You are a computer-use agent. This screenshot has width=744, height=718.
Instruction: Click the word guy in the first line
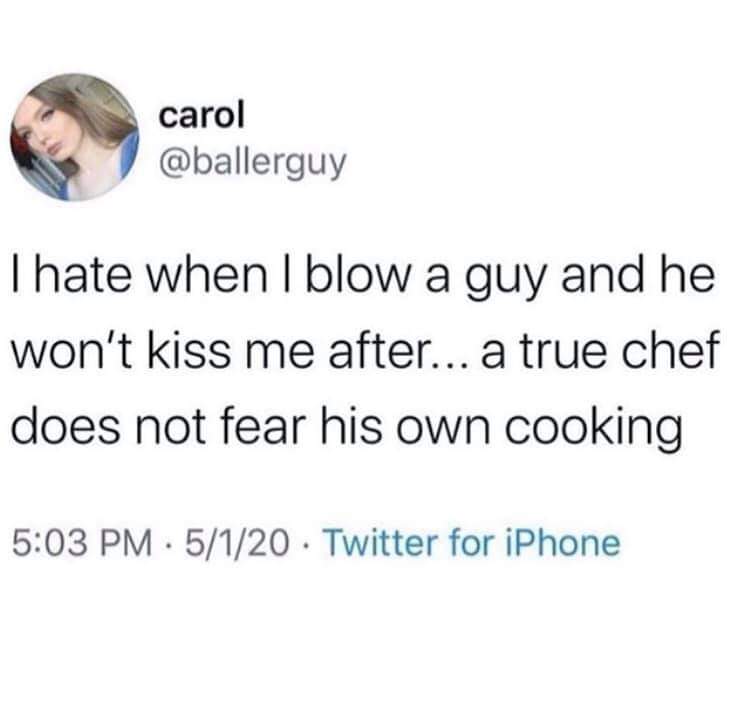coord(504,282)
